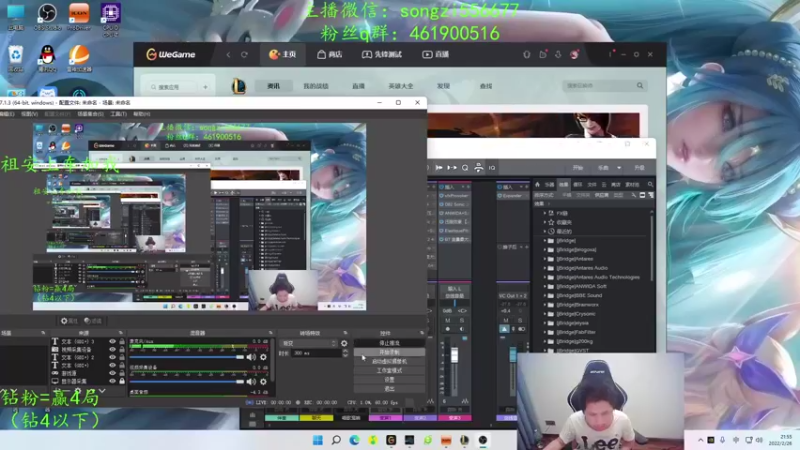The image size is (800, 450).
Task: Toggle visibility of the display capture source
Action: point(112,381)
